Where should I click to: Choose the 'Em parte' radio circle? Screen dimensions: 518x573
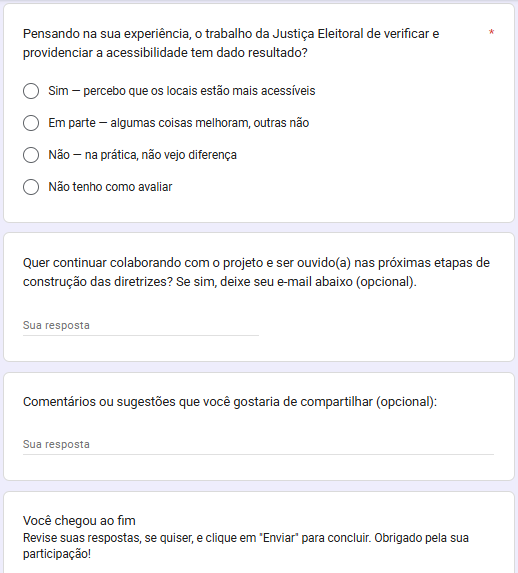tap(31, 123)
